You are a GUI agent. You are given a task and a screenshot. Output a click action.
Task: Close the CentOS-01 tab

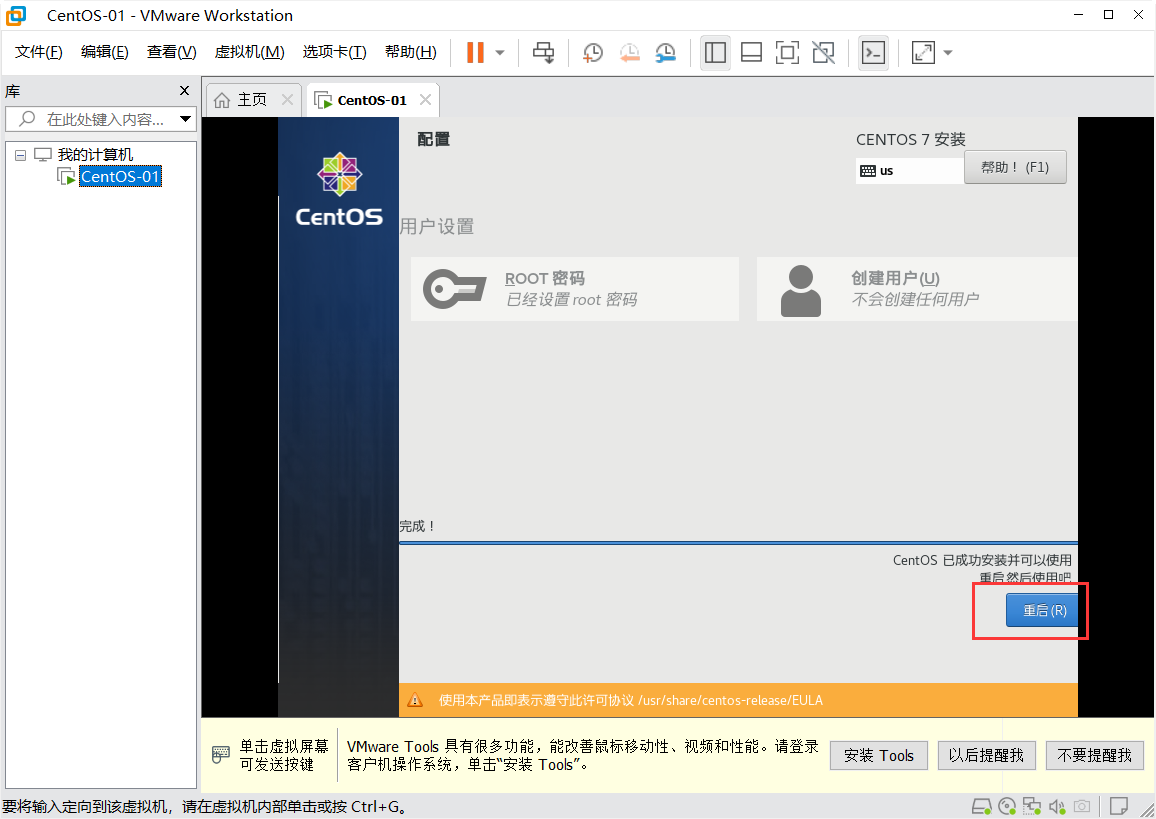coord(425,100)
